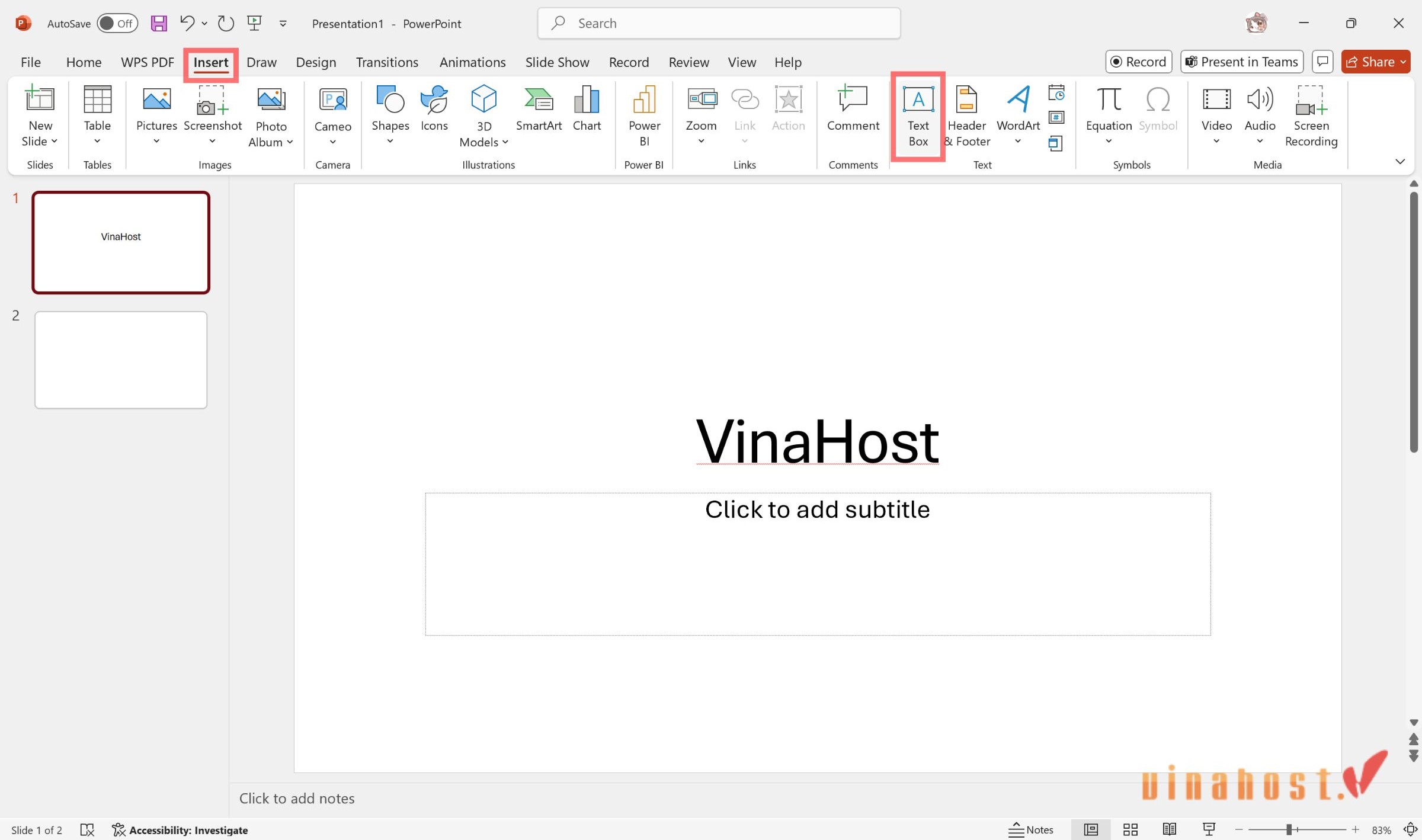
Task: Open the Undo history dropdown
Action: click(x=204, y=23)
